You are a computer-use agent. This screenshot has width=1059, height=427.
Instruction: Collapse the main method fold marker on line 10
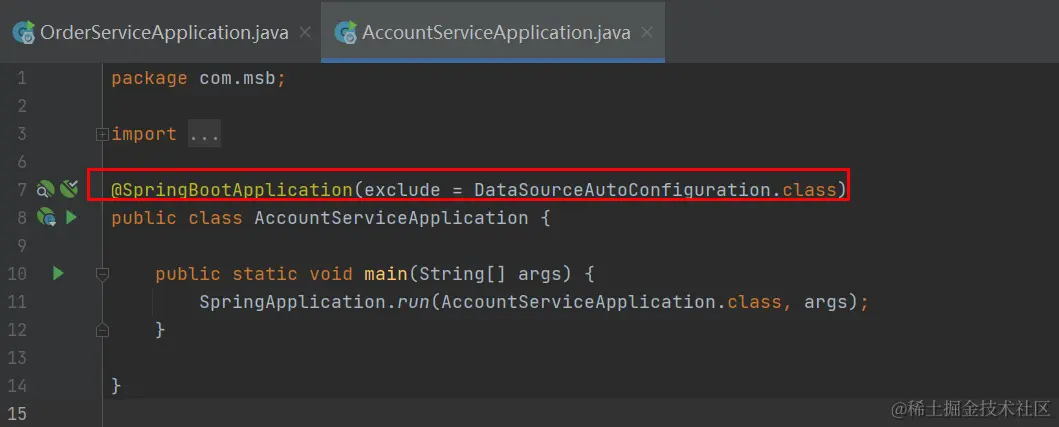(102, 274)
